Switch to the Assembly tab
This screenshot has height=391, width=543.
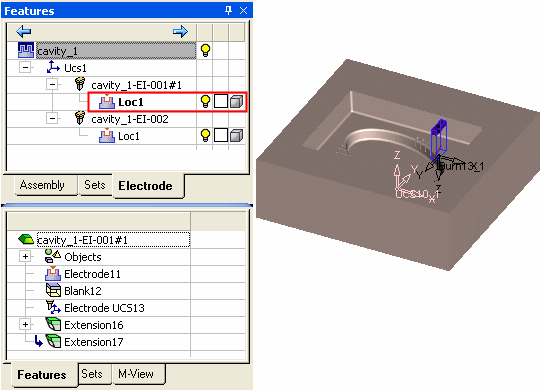point(42,185)
